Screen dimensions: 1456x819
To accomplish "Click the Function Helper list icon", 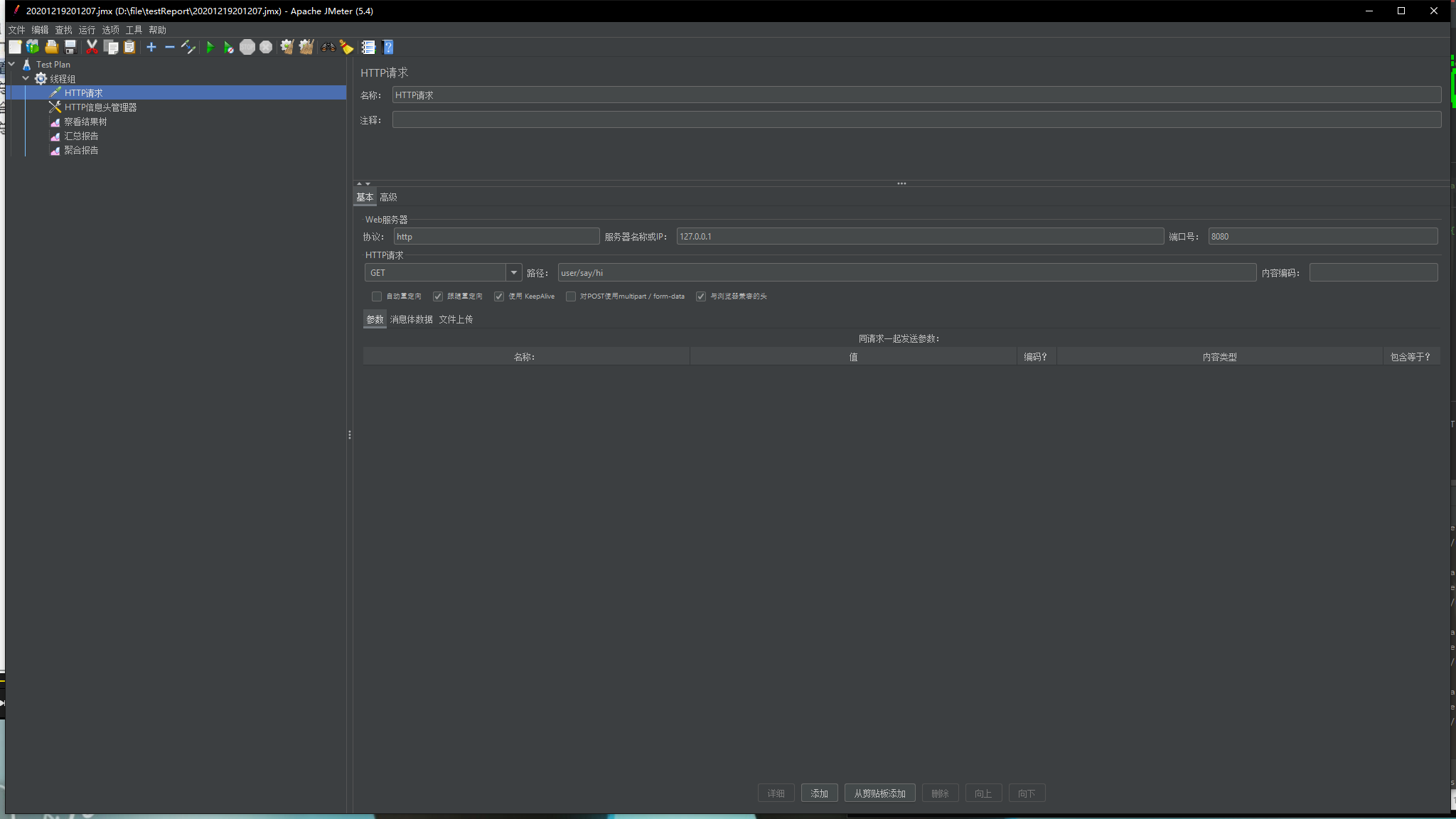I will pyautogui.click(x=368, y=48).
